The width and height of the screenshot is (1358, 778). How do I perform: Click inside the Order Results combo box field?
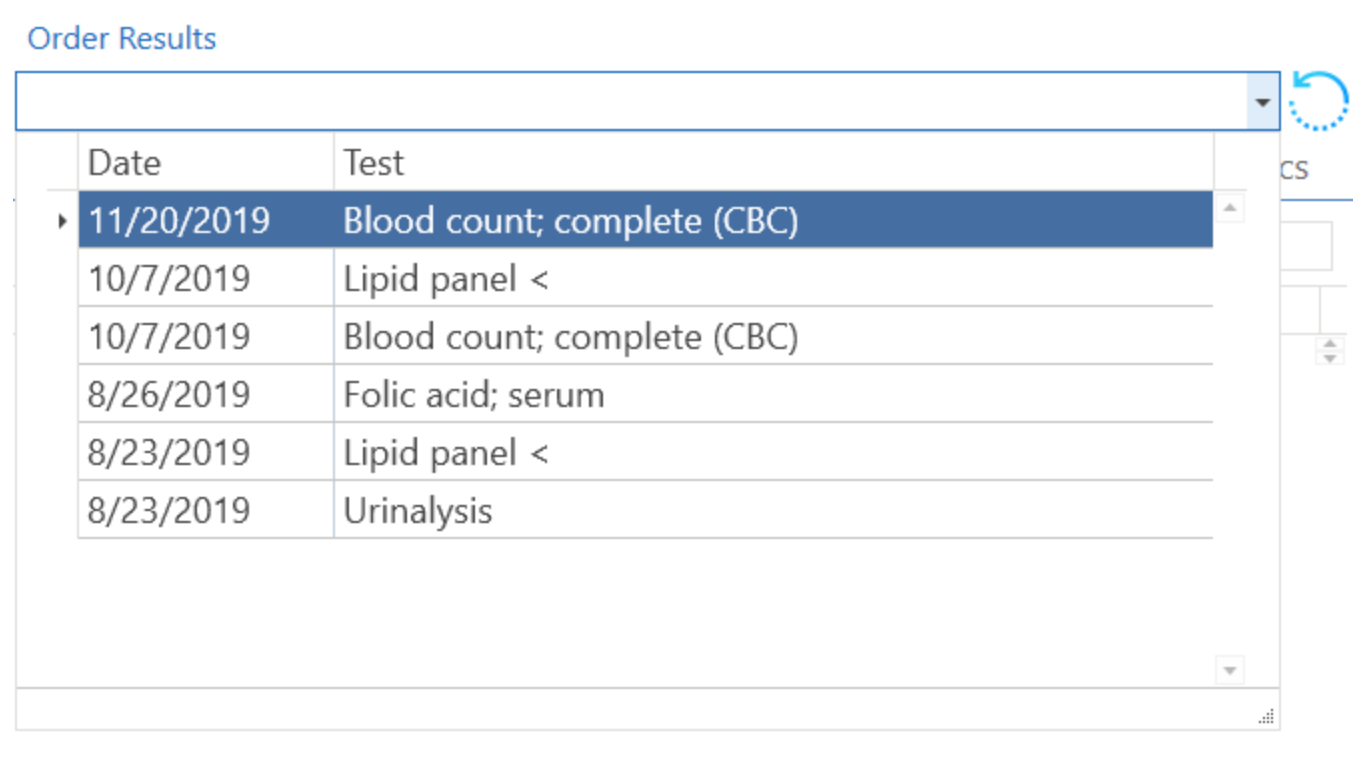[630, 101]
